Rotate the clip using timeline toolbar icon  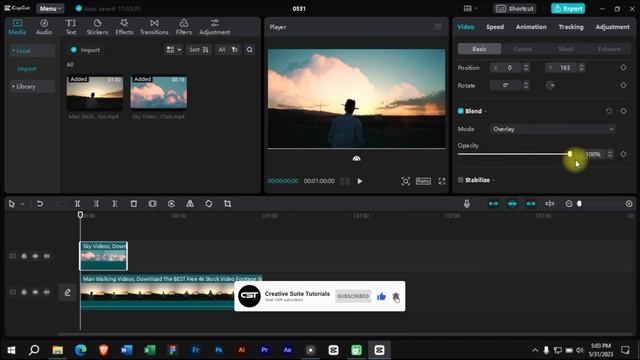(x=209, y=203)
